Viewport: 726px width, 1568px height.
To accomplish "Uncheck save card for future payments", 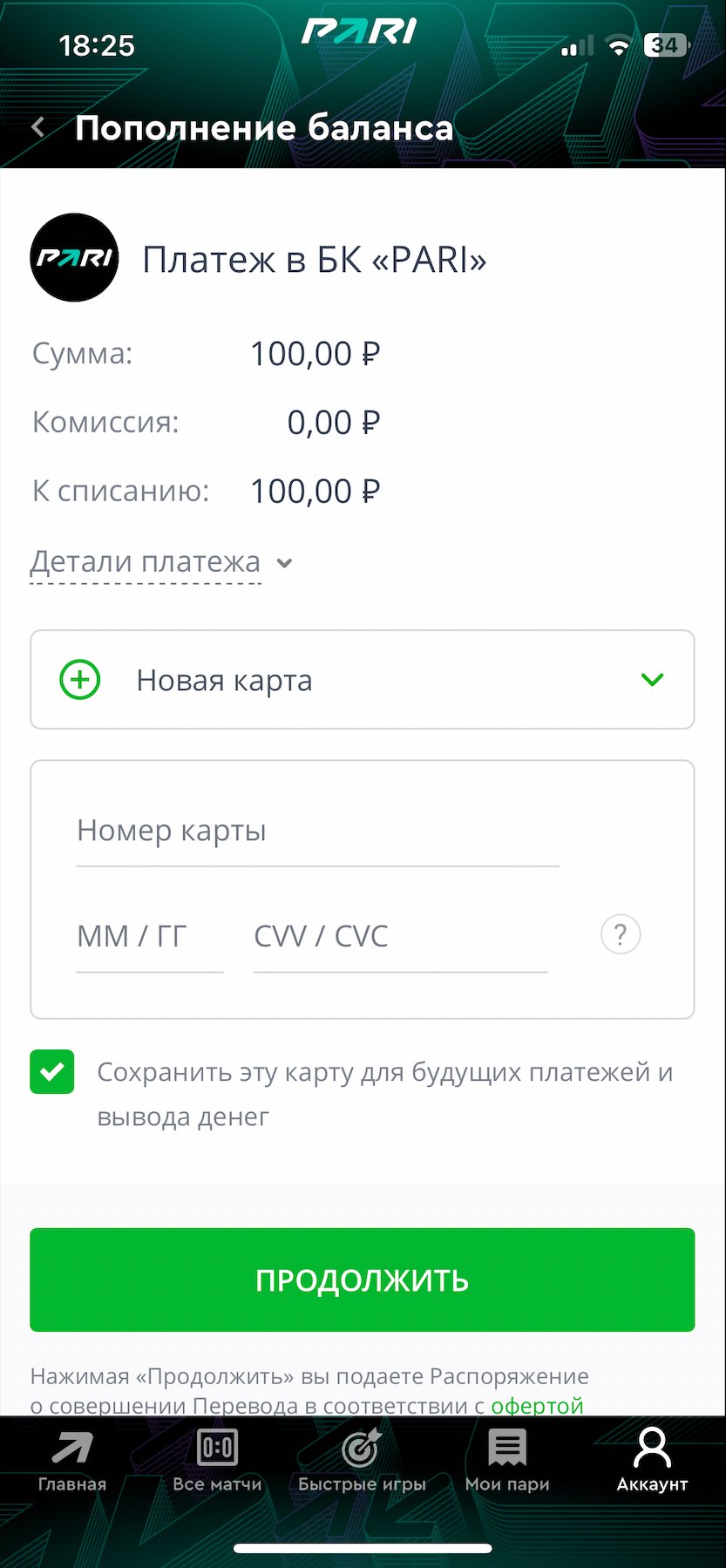I will pyautogui.click(x=52, y=1071).
